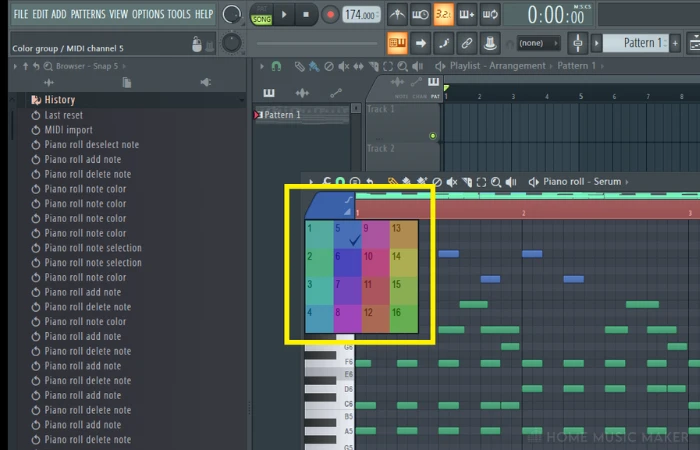Toggle blend recording overdub icon

(467, 15)
